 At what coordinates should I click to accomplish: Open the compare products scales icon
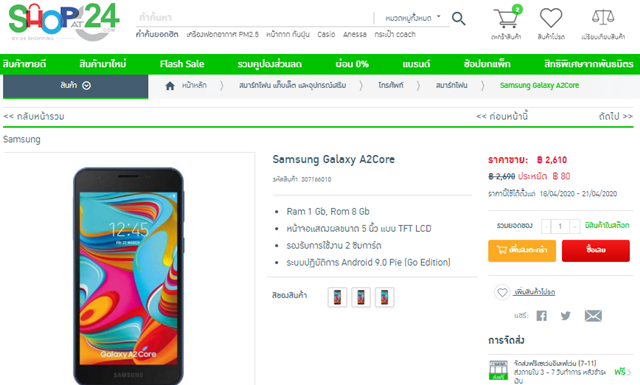pyautogui.click(x=603, y=17)
